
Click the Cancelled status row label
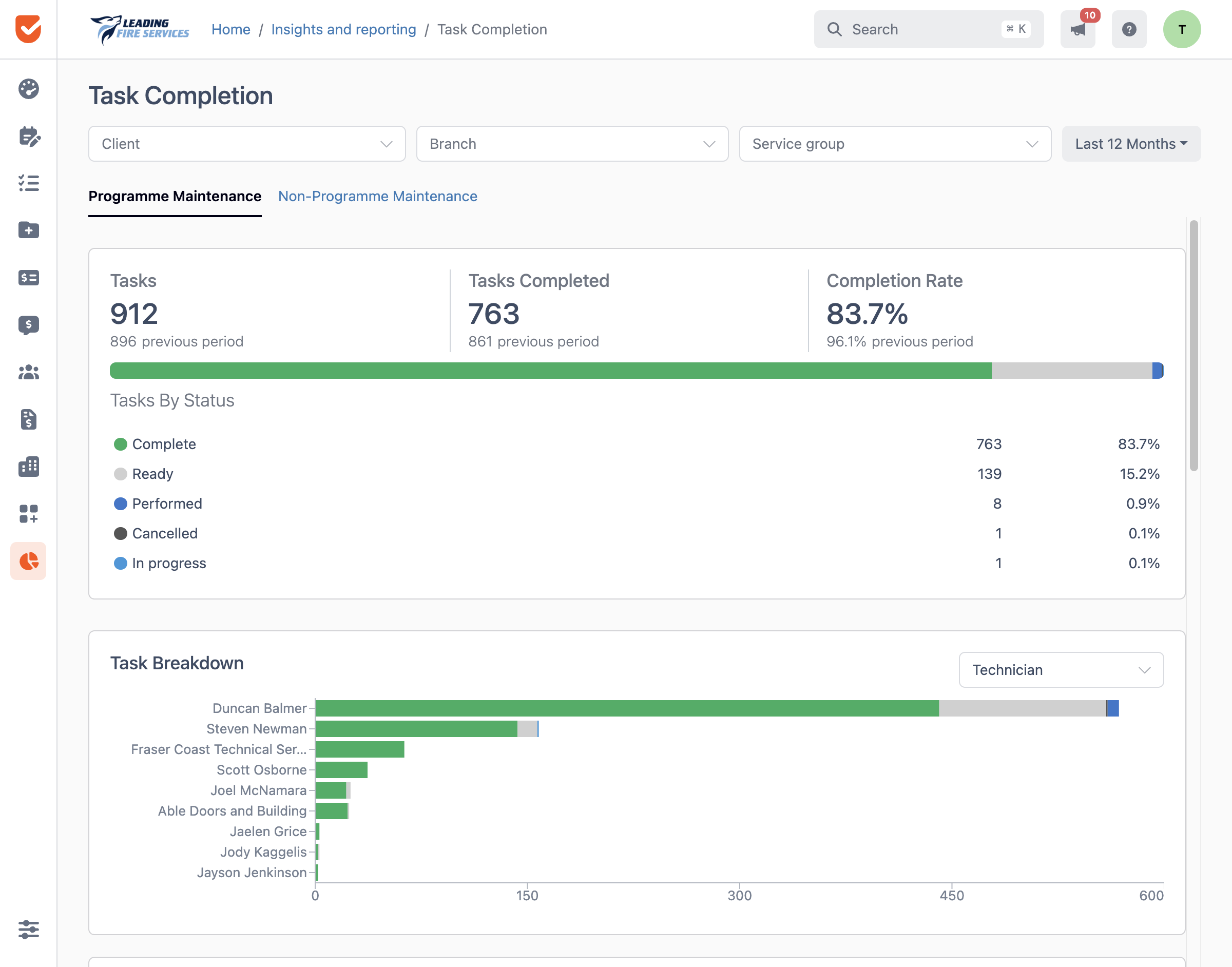[x=165, y=533]
